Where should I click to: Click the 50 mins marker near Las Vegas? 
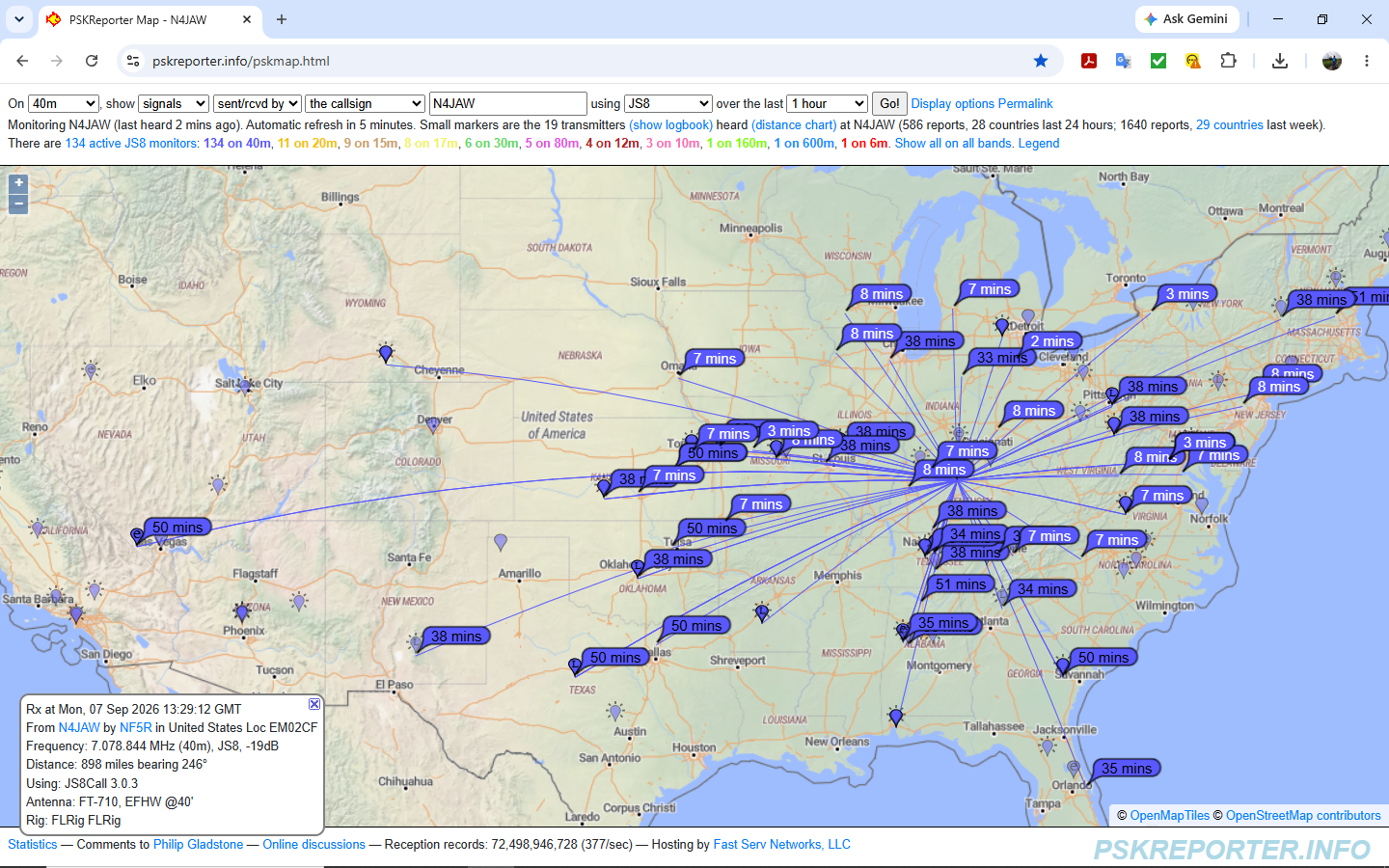point(177,528)
